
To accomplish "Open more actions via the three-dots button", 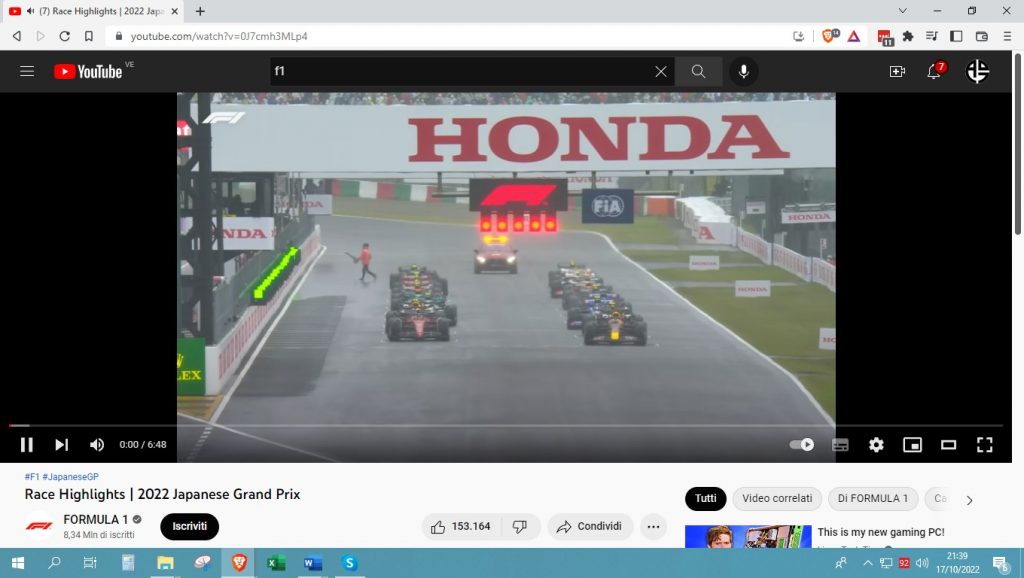I will coord(653,526).
